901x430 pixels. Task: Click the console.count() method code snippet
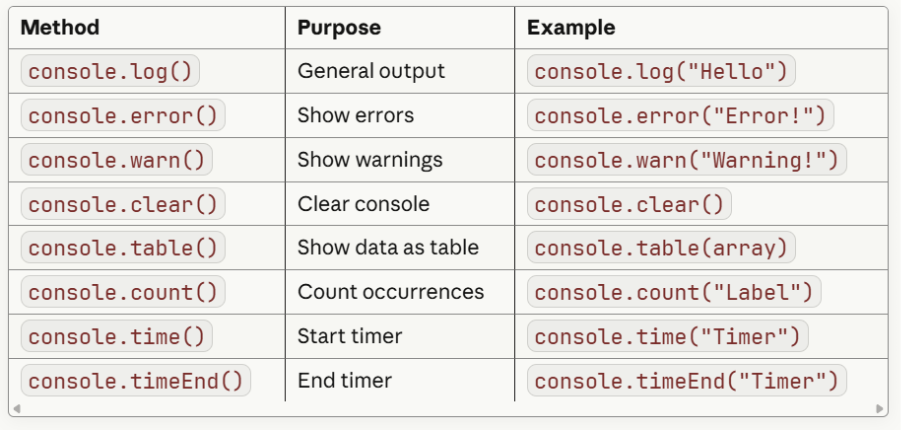tap(122, 292)
